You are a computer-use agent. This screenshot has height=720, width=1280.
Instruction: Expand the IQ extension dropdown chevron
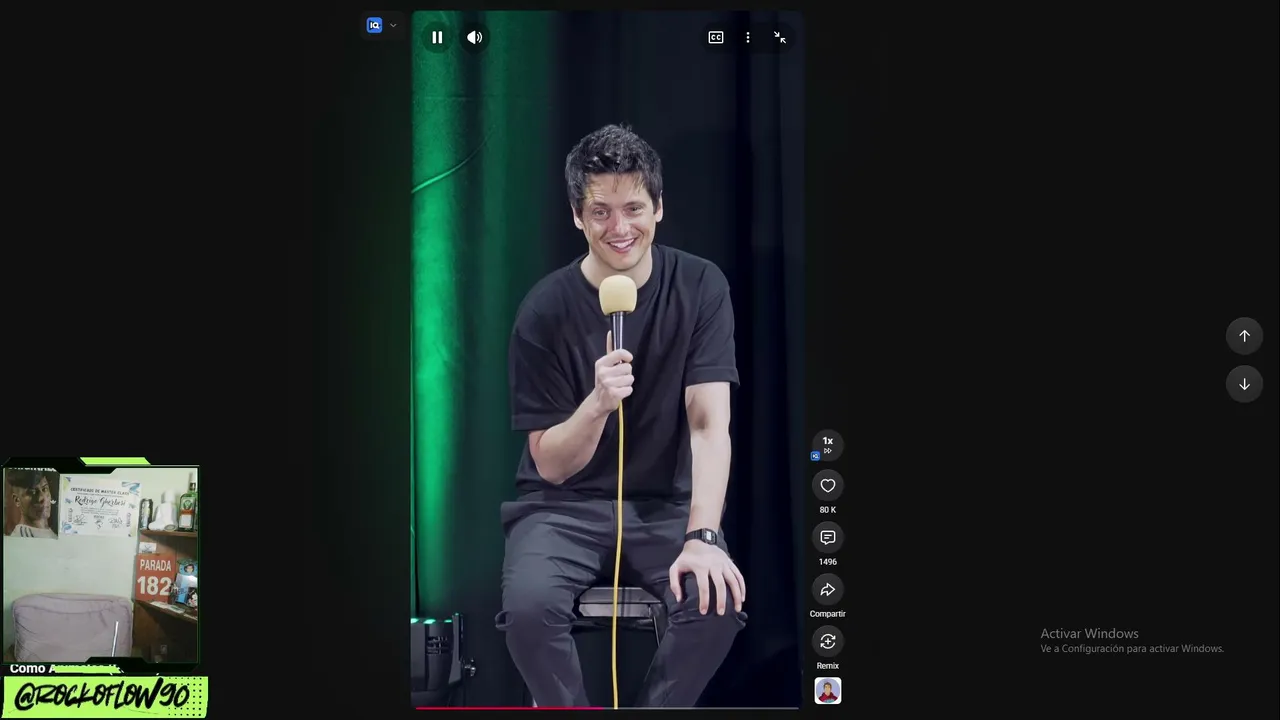pyautogui.click(x=393, y=25)
